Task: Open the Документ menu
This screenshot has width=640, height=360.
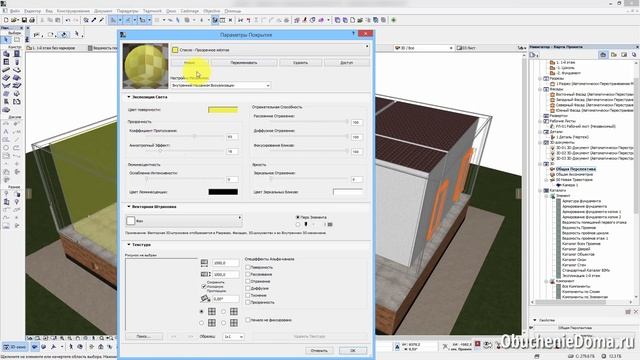Action: (103, 11)
